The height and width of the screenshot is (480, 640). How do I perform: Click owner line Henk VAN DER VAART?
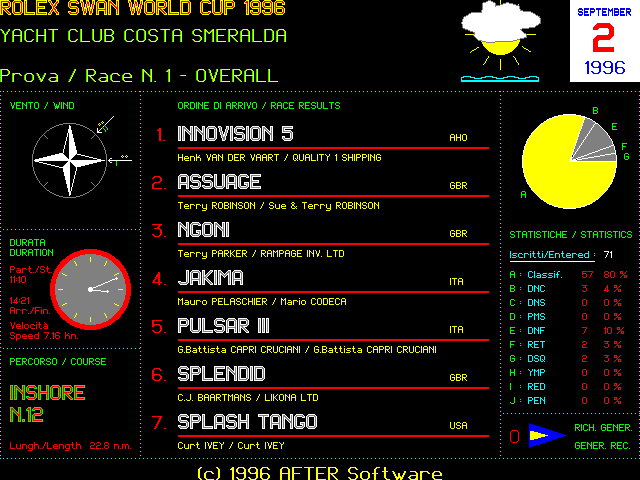click(x=279, y=158)
